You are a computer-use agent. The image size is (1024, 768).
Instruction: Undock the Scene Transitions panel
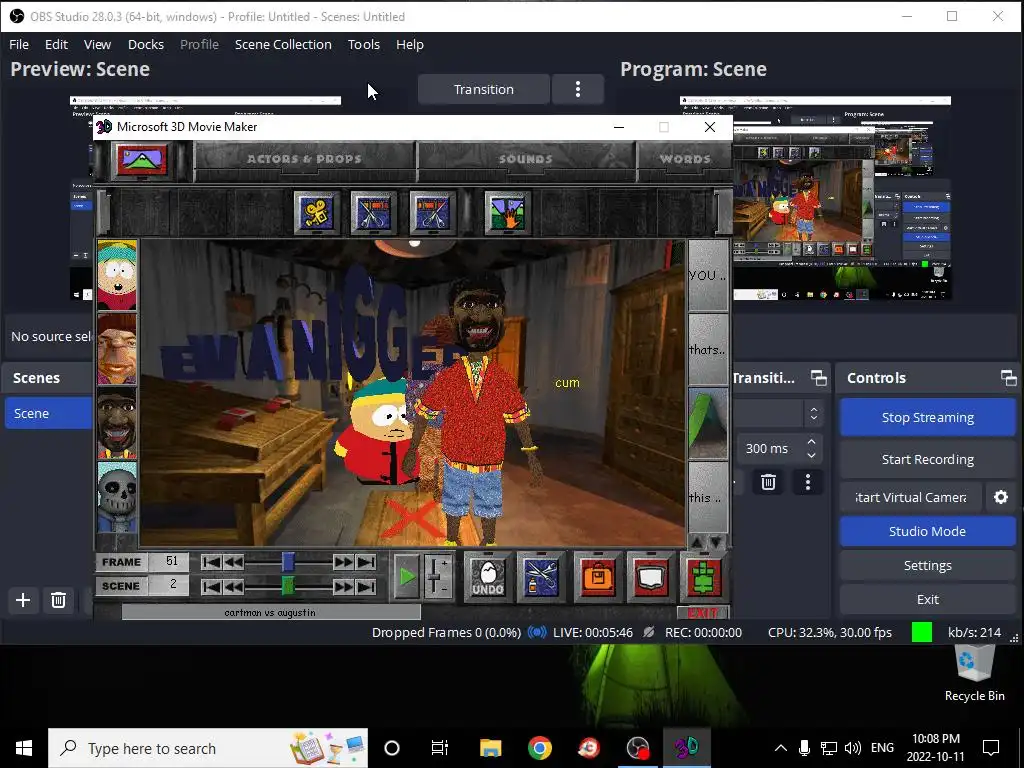coord(818,378)
